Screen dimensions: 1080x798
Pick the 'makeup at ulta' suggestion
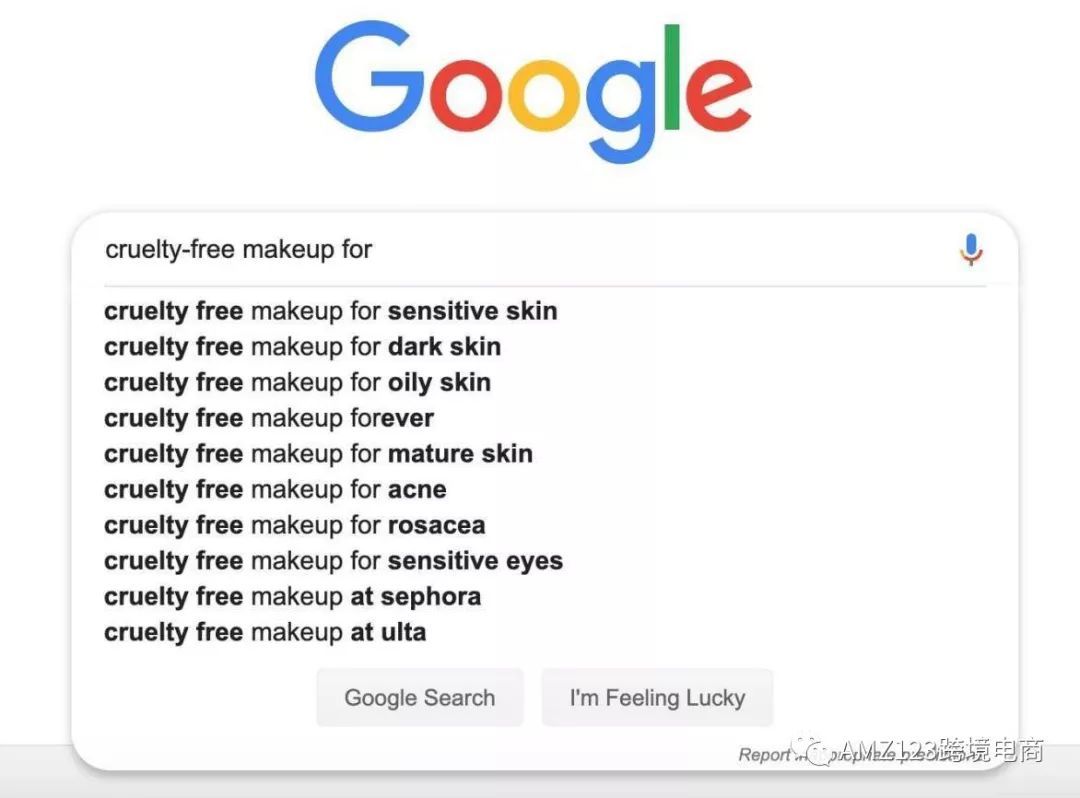pos(265,632)
